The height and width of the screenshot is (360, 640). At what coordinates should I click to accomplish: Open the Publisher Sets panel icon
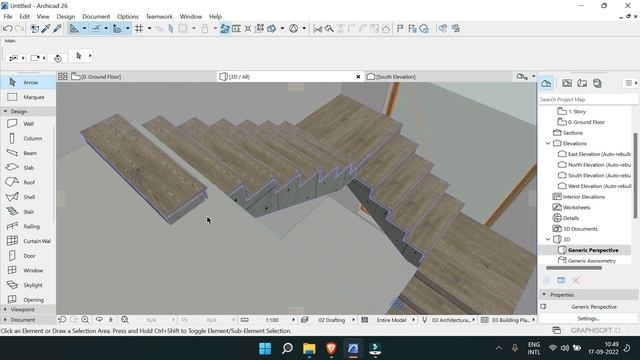pos(597,83)
